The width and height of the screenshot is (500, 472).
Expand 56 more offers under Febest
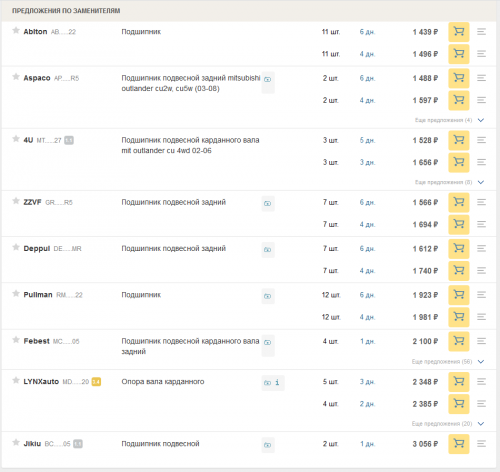click(x=448, y=362)
